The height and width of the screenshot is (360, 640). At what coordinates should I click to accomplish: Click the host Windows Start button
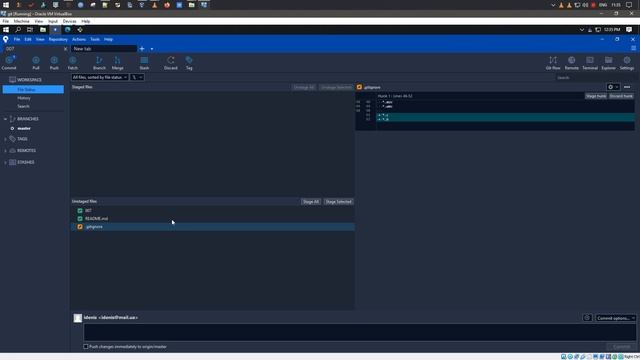tap(6, 5)
